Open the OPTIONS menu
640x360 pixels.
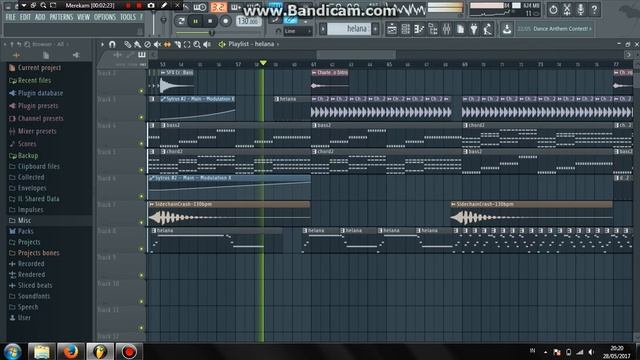coord(105,17)
